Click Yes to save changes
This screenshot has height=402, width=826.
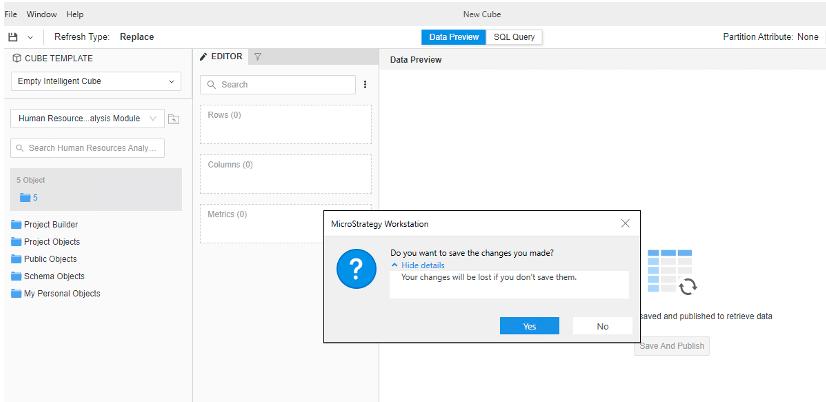(x=529, y=326)
